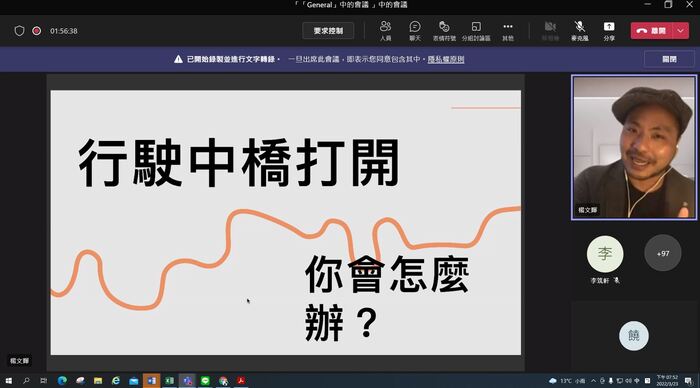The width and height of the screenshot is (700, 388).
Task: Click the system tray microphone icon
Action: click(x=611, y=381)
